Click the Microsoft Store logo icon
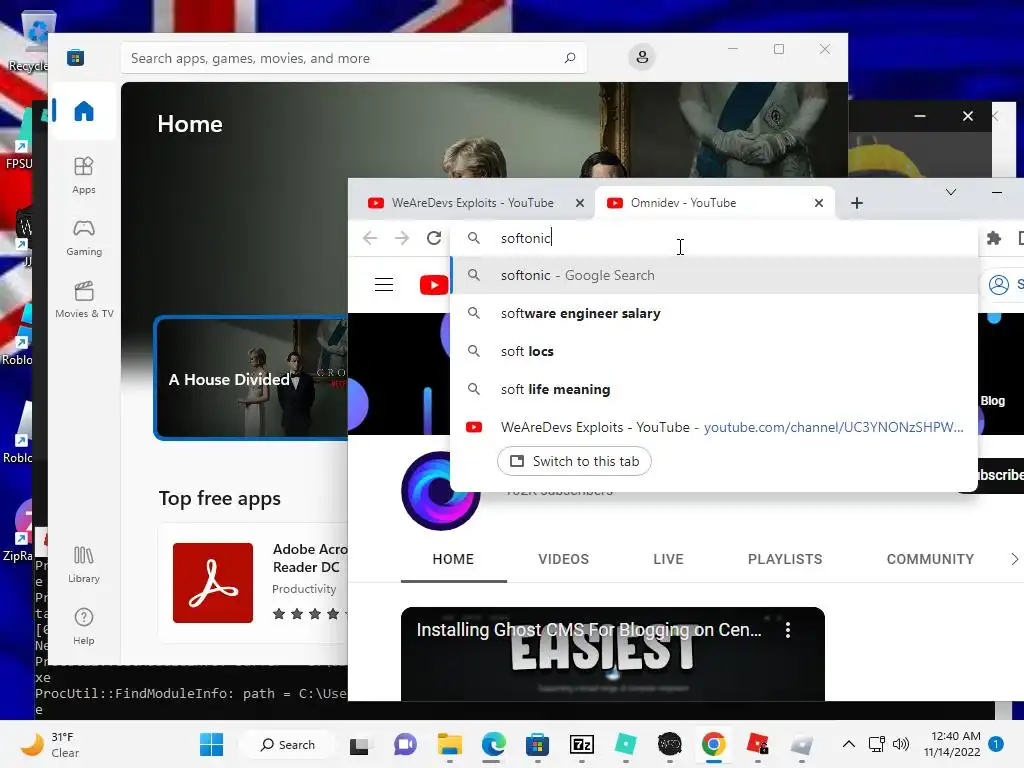The image size is (1024, 768). pyautogui.click(x=75, y=57)
